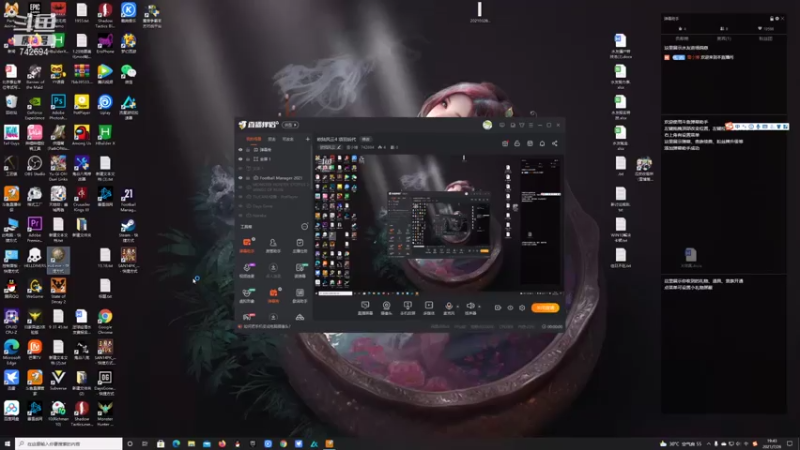Mute the microphone in bottom bar

[448, 306]
